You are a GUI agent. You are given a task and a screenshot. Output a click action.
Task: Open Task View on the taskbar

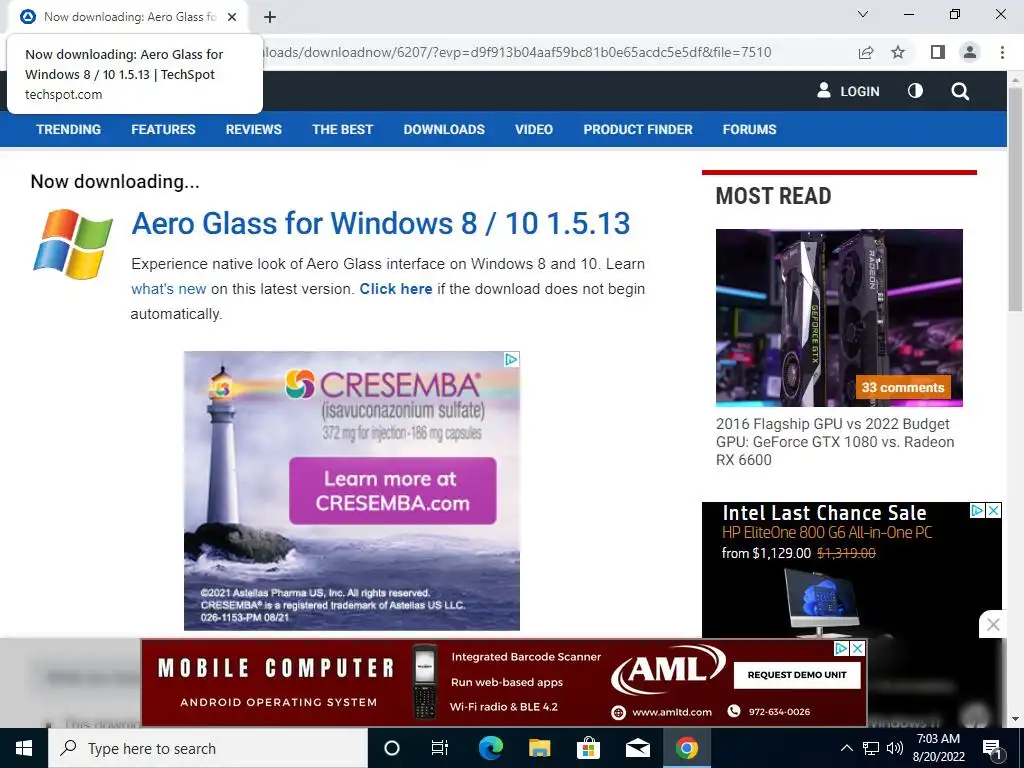(440, 748)
